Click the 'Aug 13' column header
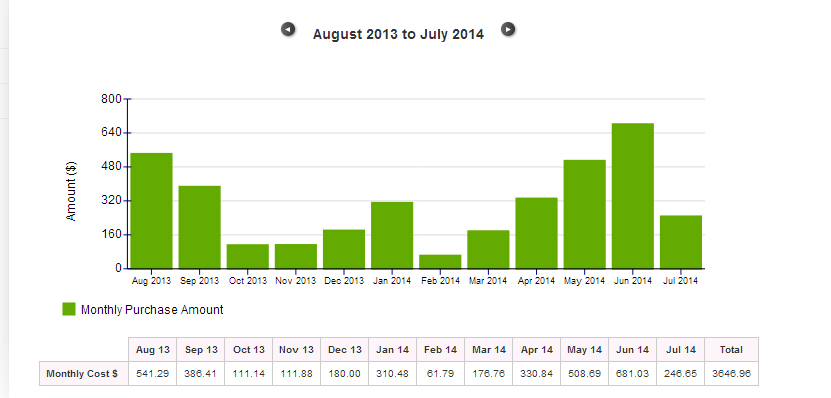The height and width of the screenshot is (398, 831). coord(153,350)
